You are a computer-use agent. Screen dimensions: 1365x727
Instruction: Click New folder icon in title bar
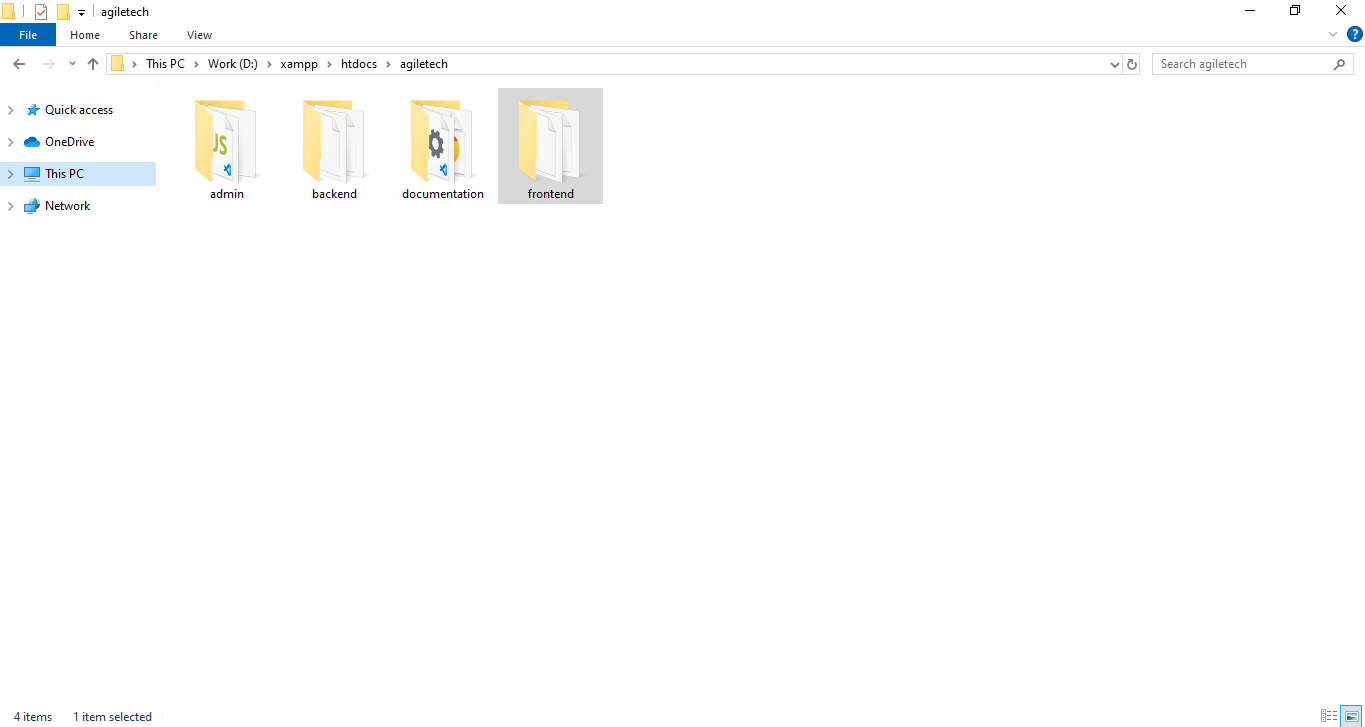[63, 12]
